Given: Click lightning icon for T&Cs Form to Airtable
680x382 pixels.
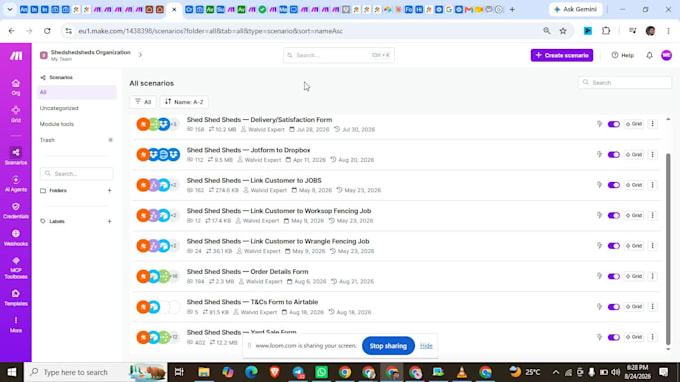Looking at the screenshot, I should 599,307.
